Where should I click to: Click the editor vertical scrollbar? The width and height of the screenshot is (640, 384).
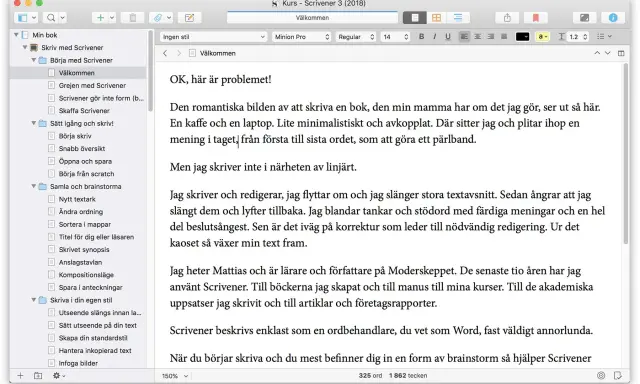click(626, 154)
